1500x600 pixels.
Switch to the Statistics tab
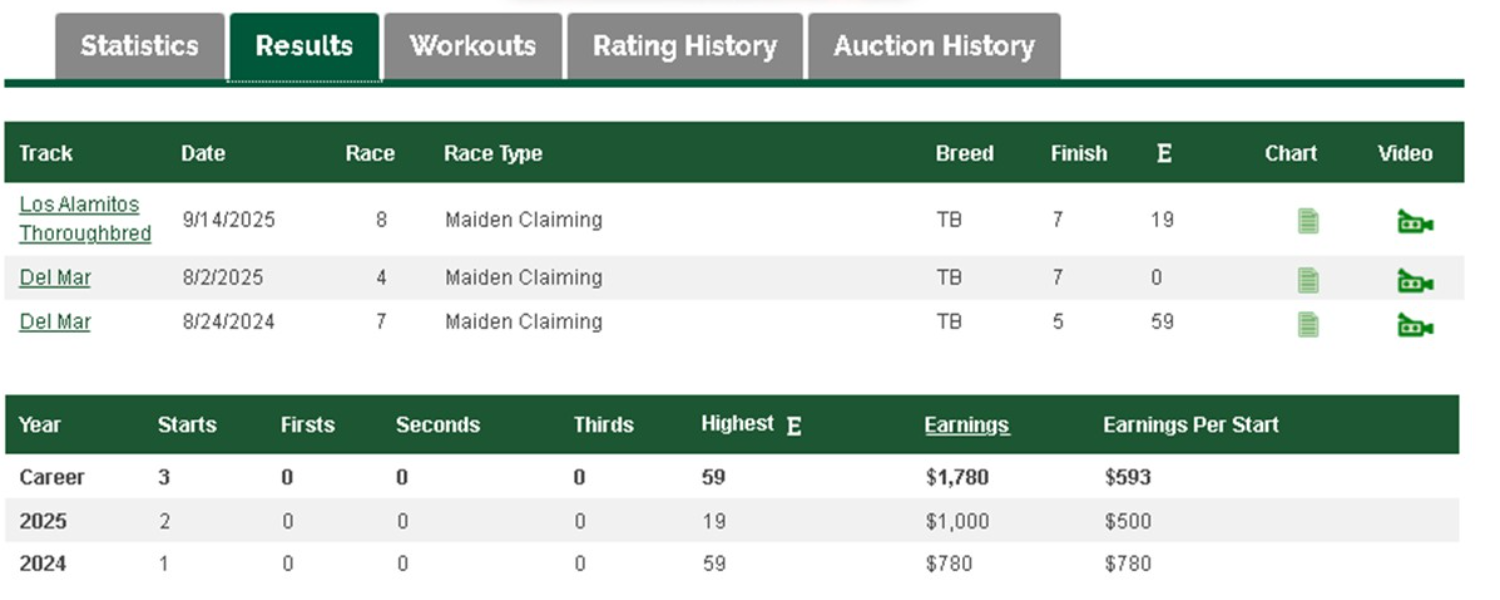(140, 46)
